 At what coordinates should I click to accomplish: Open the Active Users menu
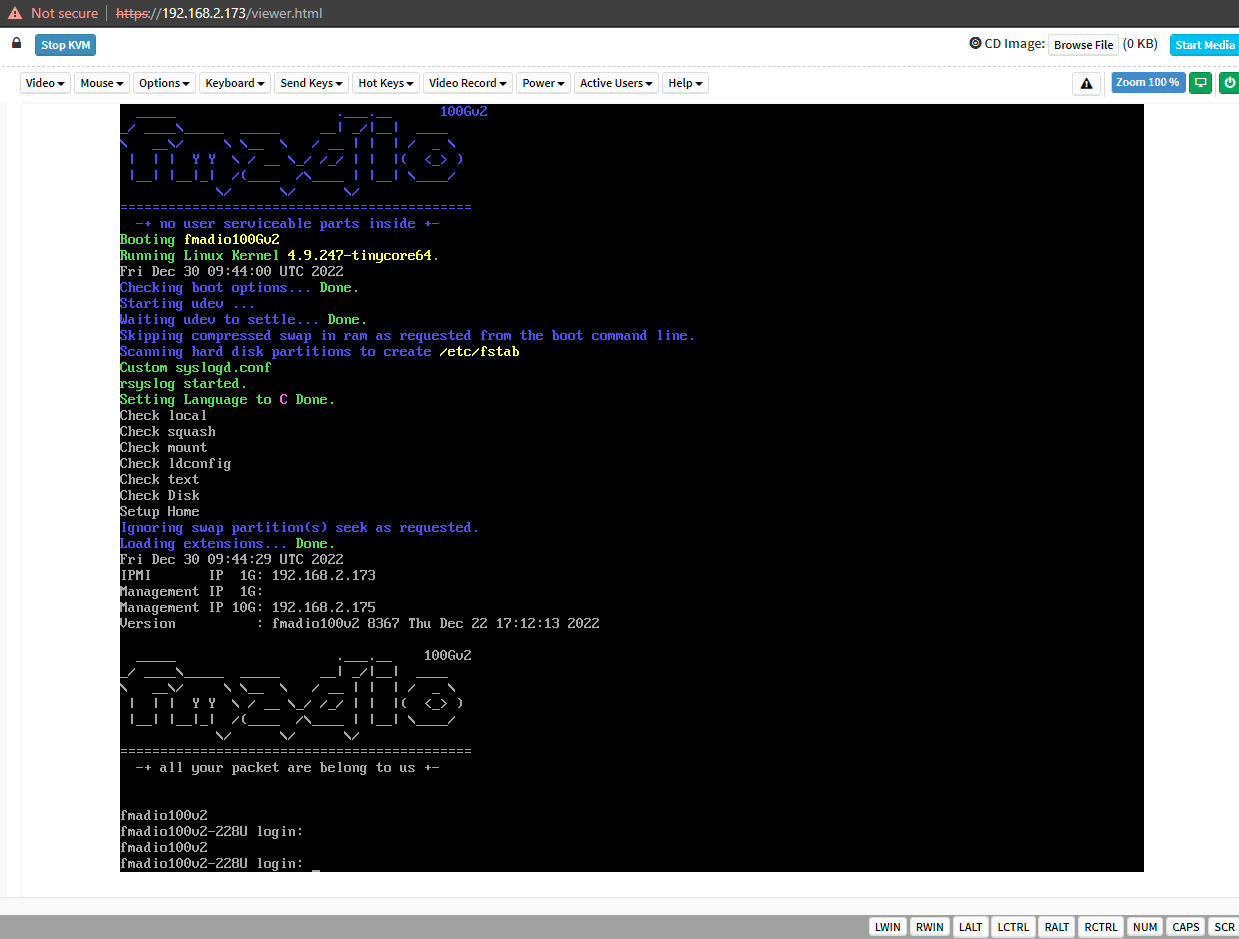[617, 83]
